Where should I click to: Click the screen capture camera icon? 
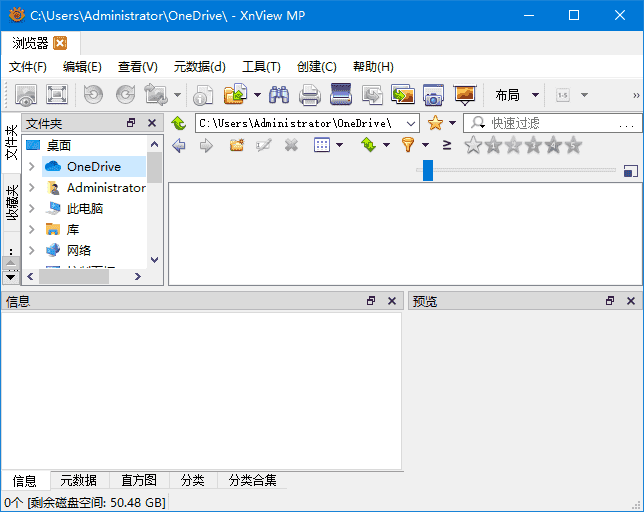click(433, 95)
